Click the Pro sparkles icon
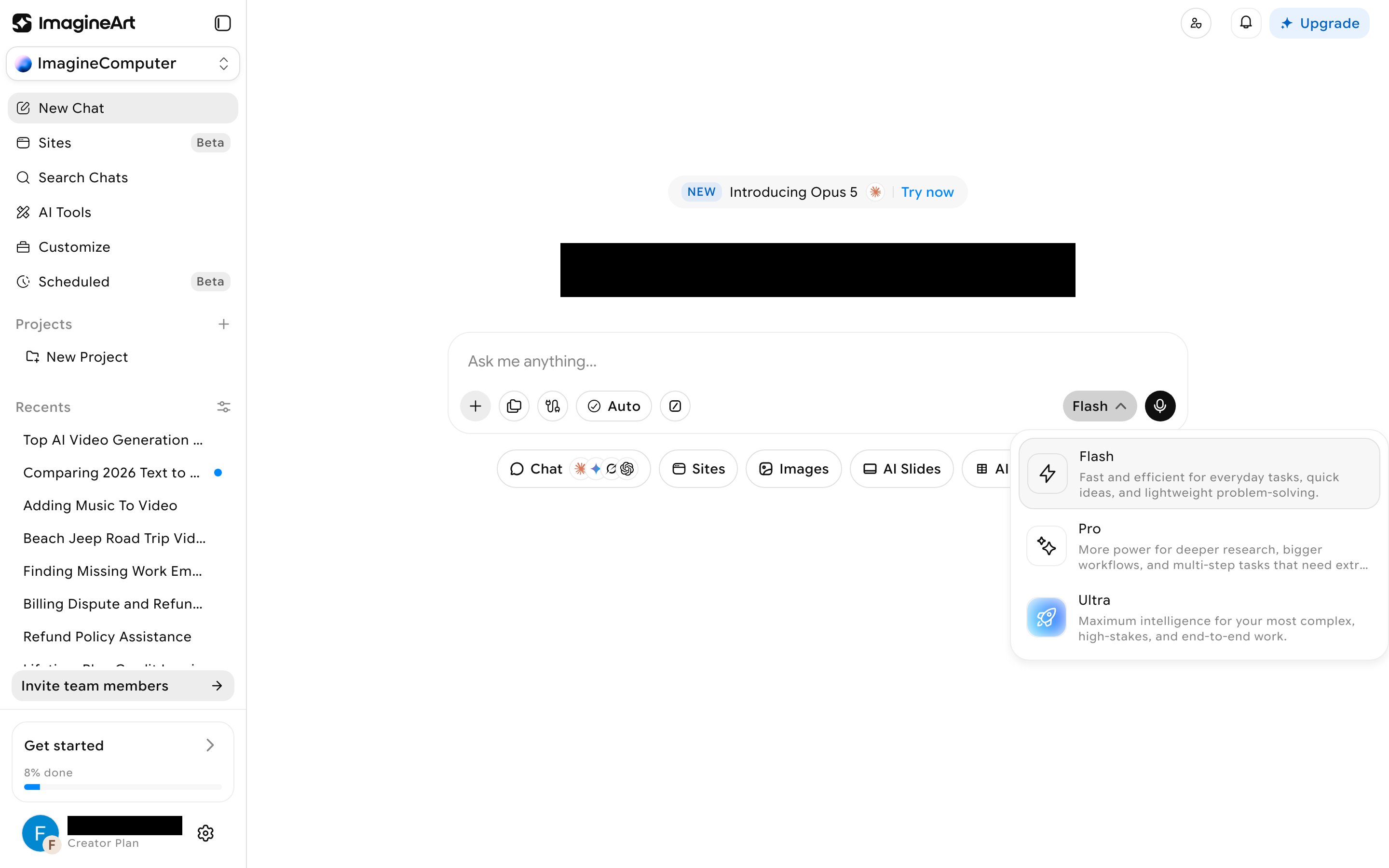 [1047, 545]
